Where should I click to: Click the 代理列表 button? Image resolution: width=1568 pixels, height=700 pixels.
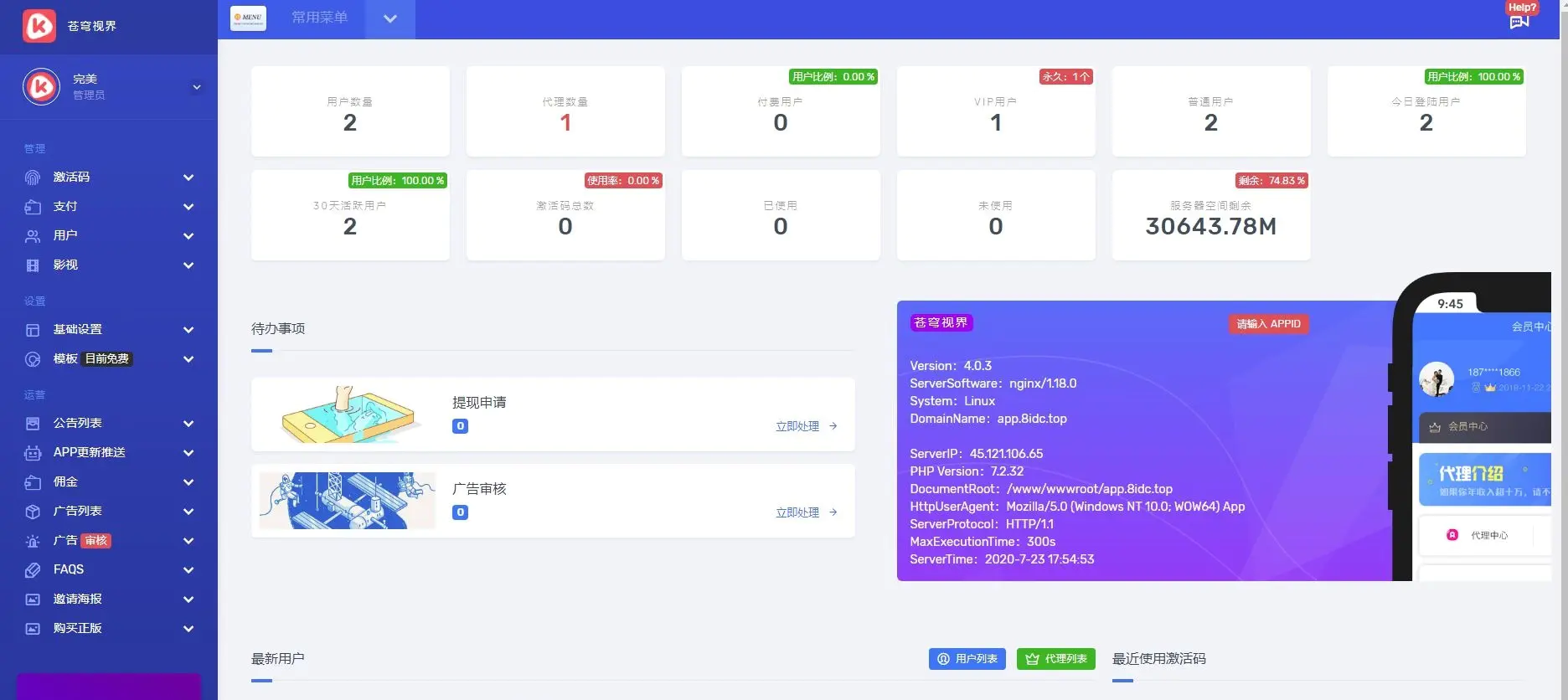(1056, 659)
